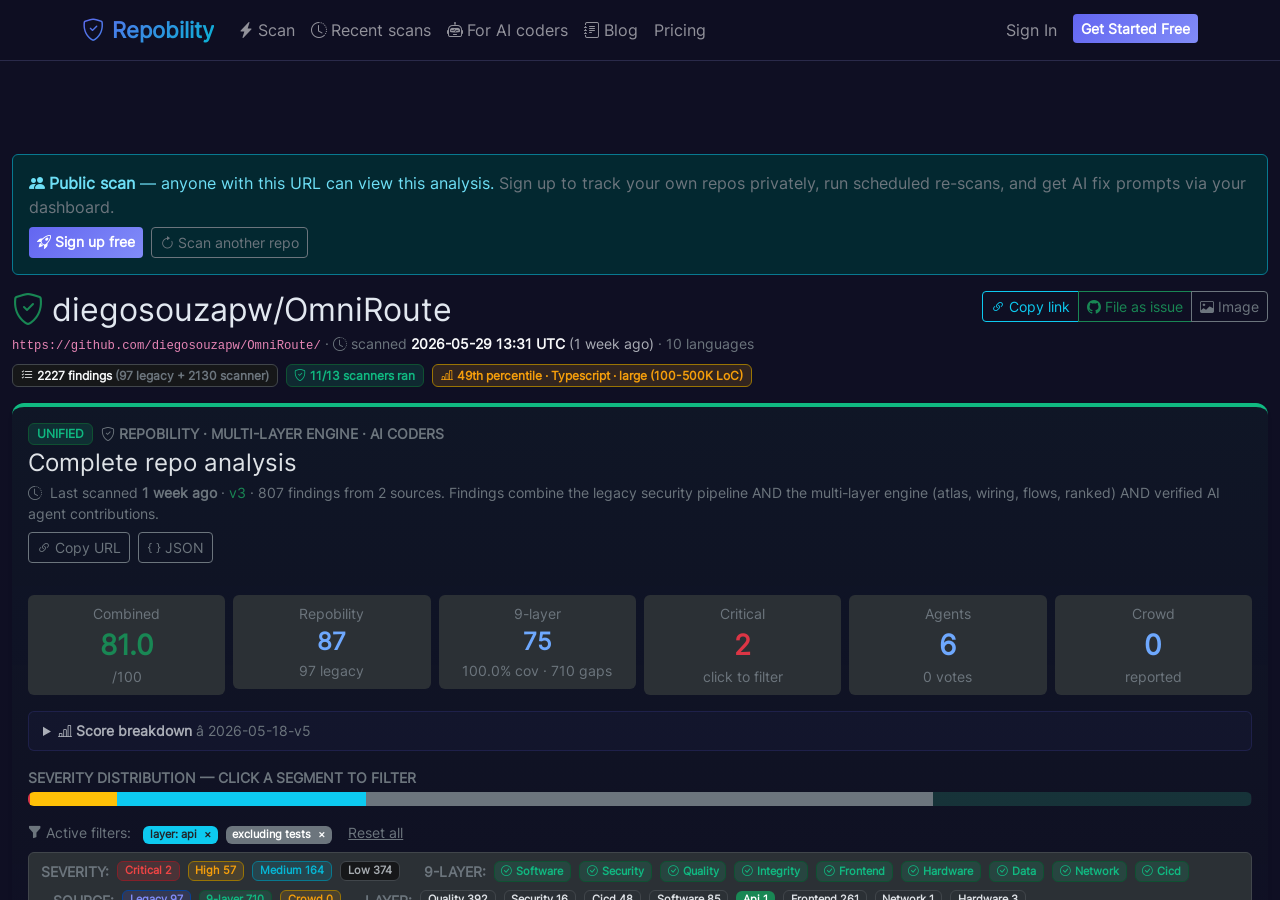The image size is (1280, 900).
Task: Click the Image export button
Action: pos(1229,307)
